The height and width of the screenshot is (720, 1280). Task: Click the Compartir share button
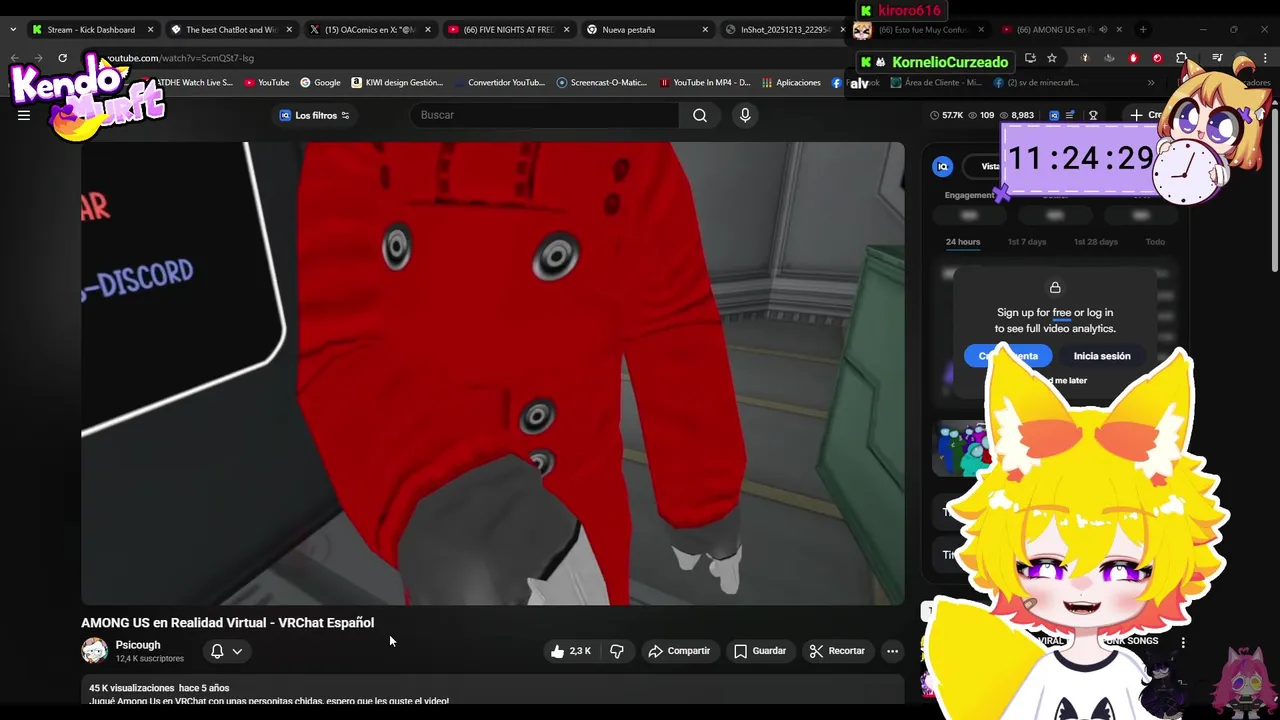coord(679,651)
